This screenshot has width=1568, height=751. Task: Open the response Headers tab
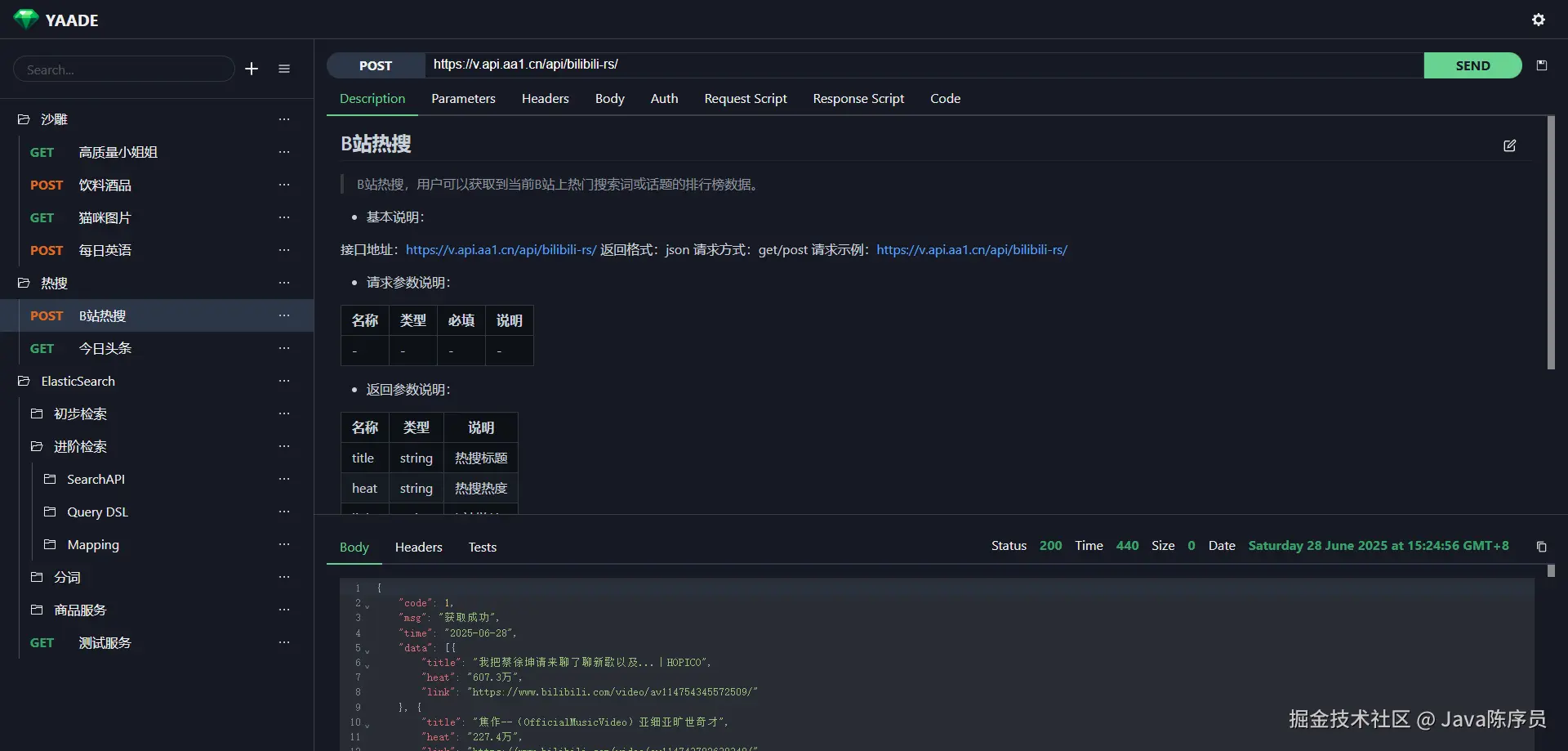point(419,547)
